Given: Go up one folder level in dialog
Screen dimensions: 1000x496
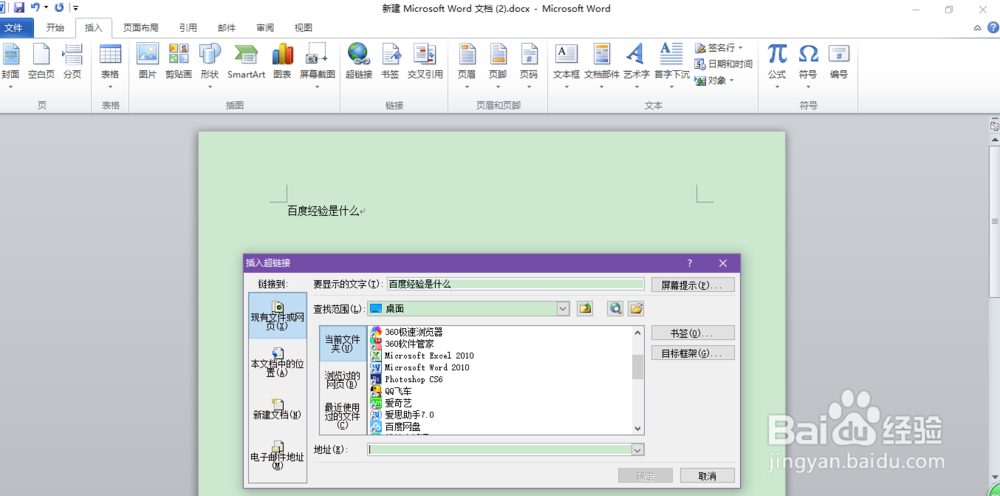Looking at the screenshot, I should pos(585,309).
